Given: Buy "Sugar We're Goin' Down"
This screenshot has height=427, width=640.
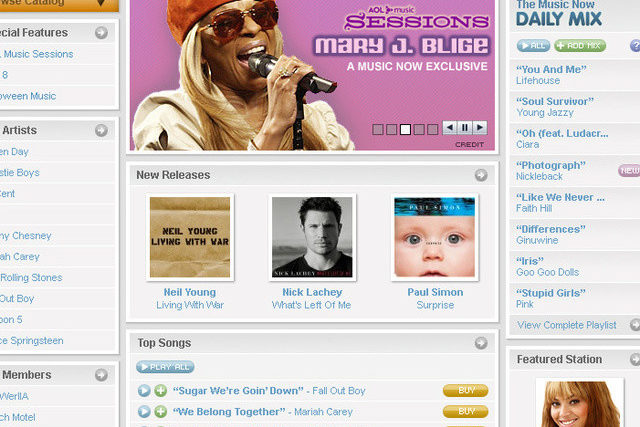Looking at the screenshot, I should tap(465, 391).
